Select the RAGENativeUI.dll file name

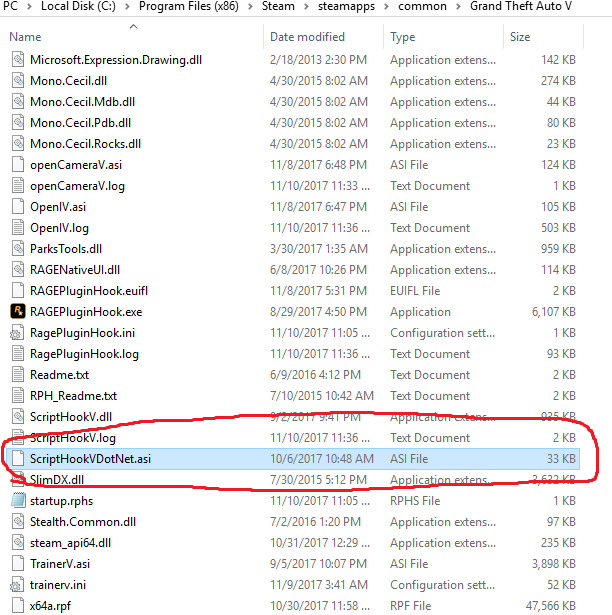(x=75, y=270)
